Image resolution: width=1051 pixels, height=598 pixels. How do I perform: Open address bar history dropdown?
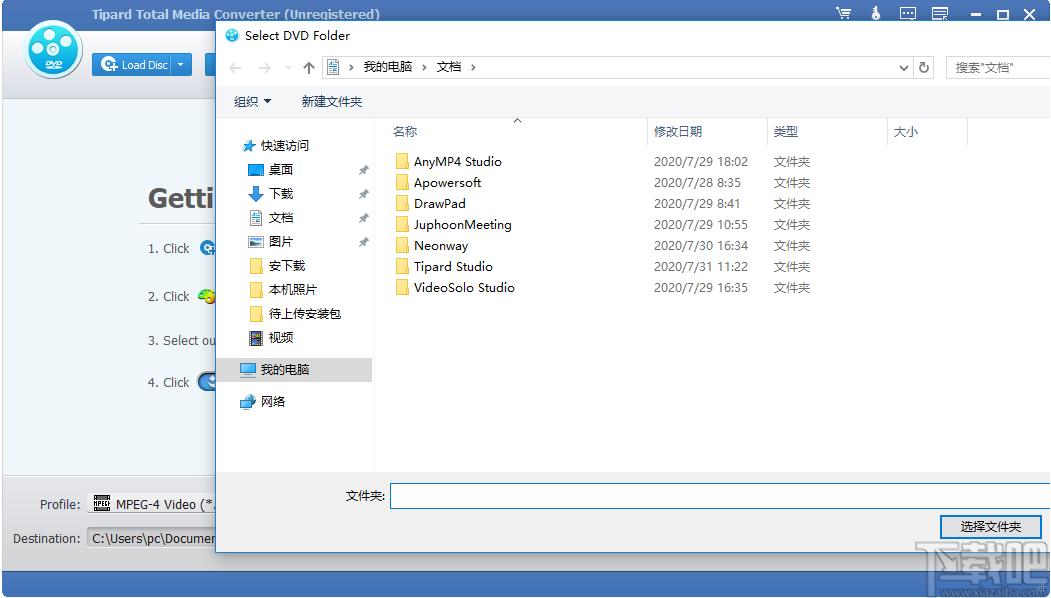click(904, 68)
